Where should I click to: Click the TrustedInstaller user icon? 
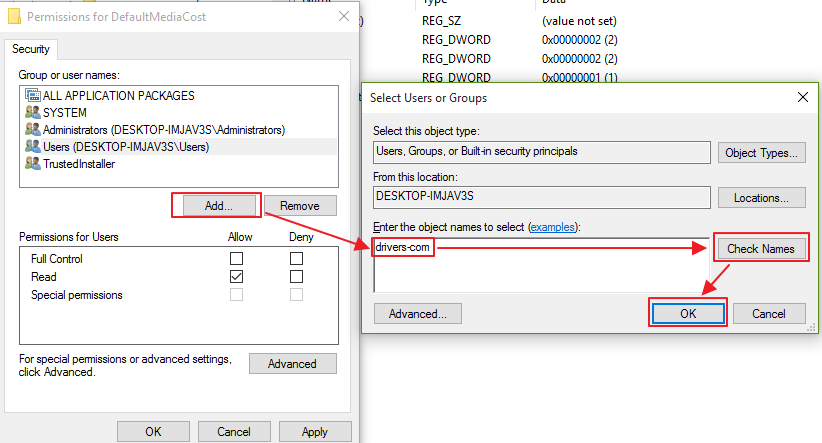click(33, 164)
